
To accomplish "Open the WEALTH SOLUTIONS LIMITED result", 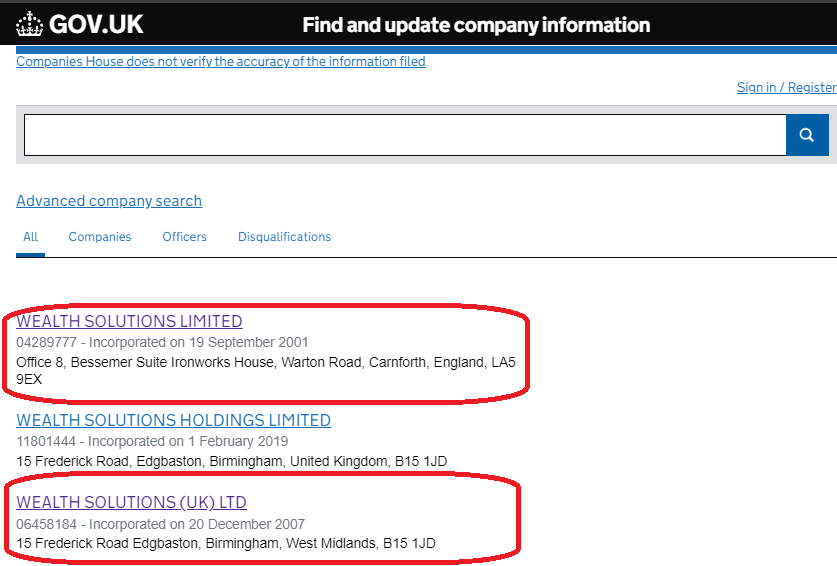I will [x=129, y=322].
